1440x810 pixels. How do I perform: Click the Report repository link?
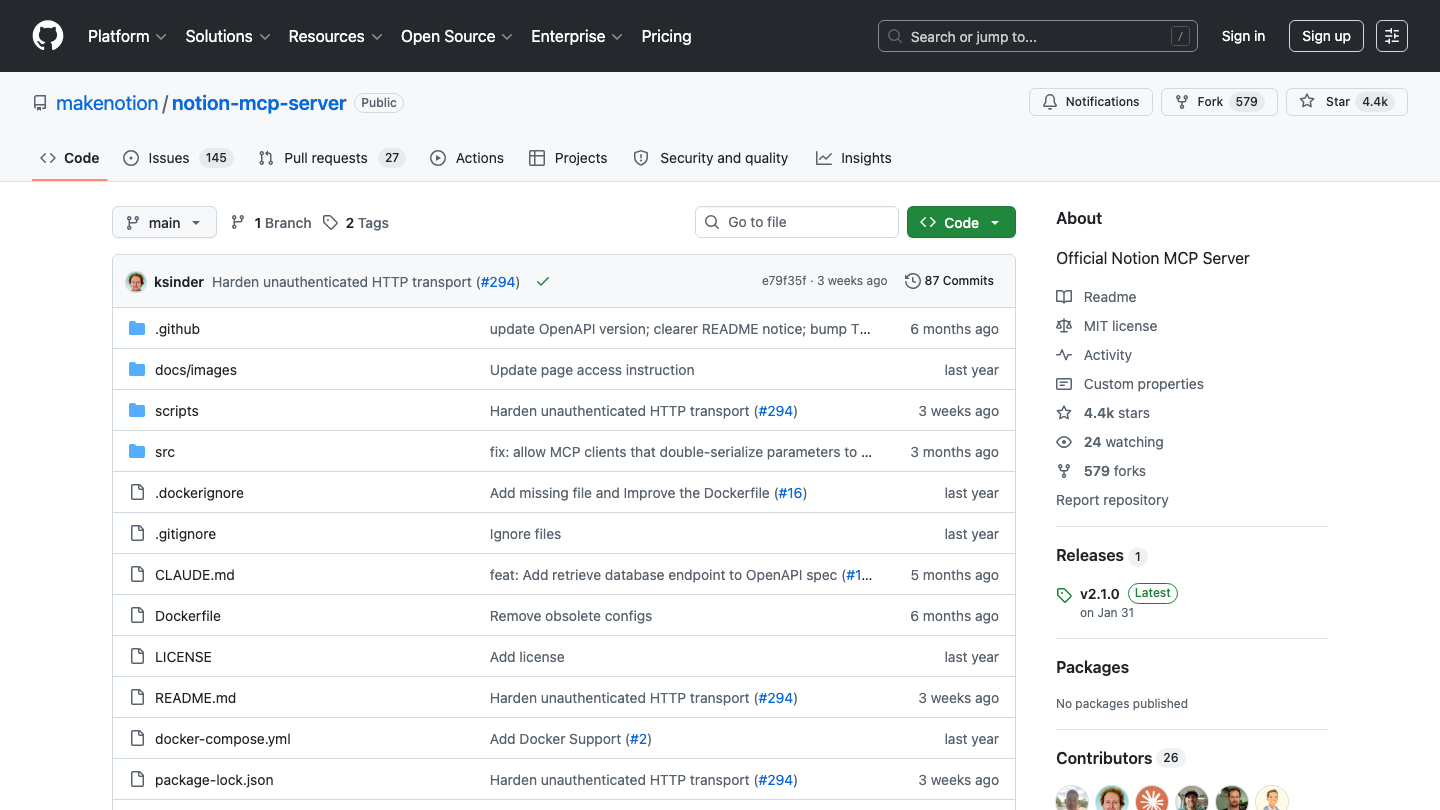click(1112, 500)
